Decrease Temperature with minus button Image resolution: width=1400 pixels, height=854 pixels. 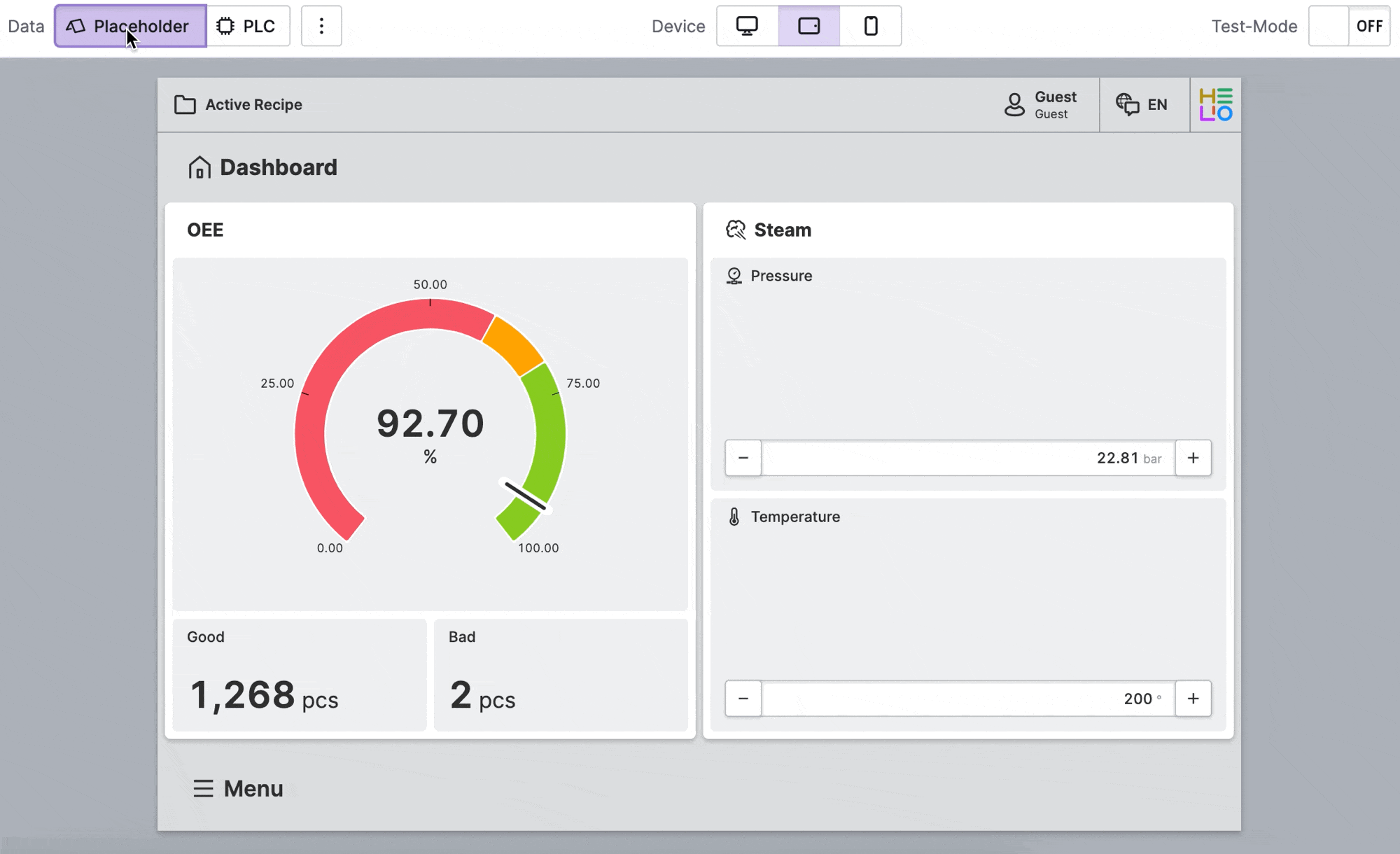[743, 699]
